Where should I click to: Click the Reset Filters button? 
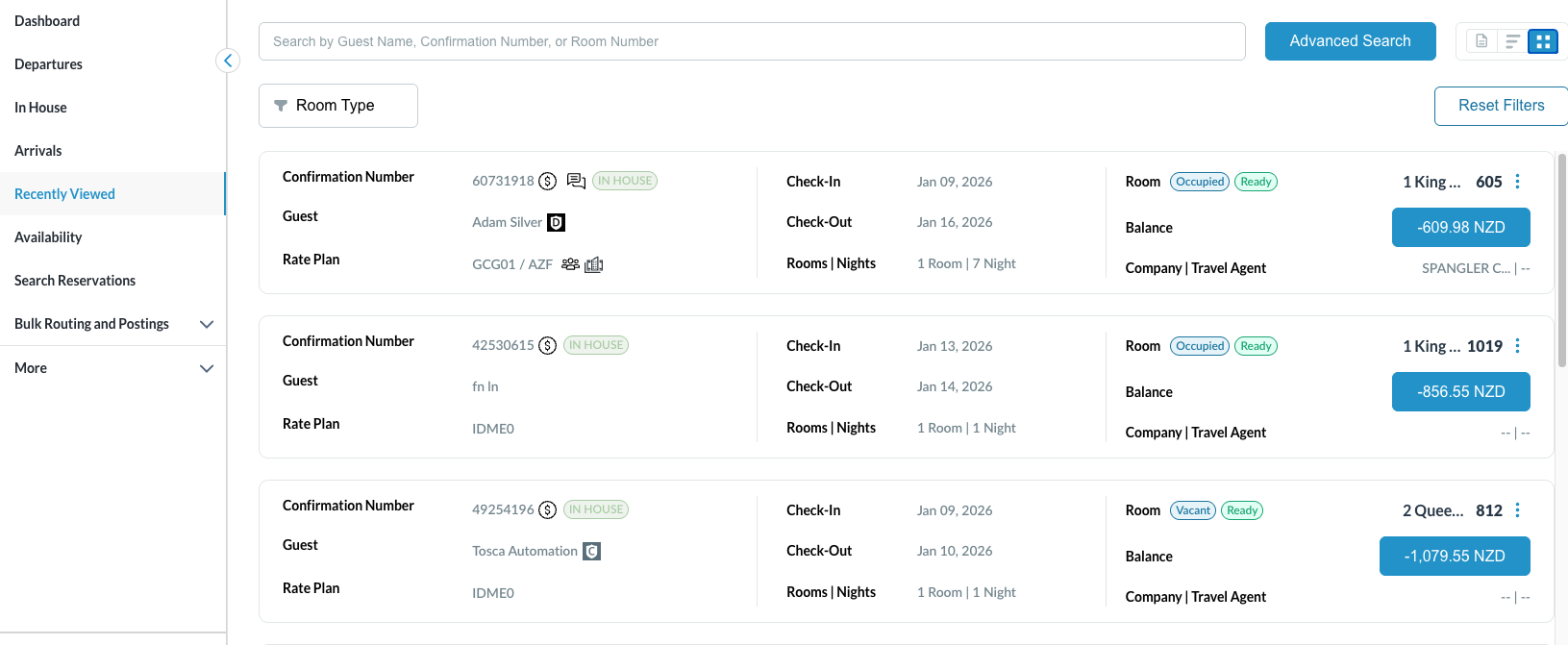[x=1500, y=106]
